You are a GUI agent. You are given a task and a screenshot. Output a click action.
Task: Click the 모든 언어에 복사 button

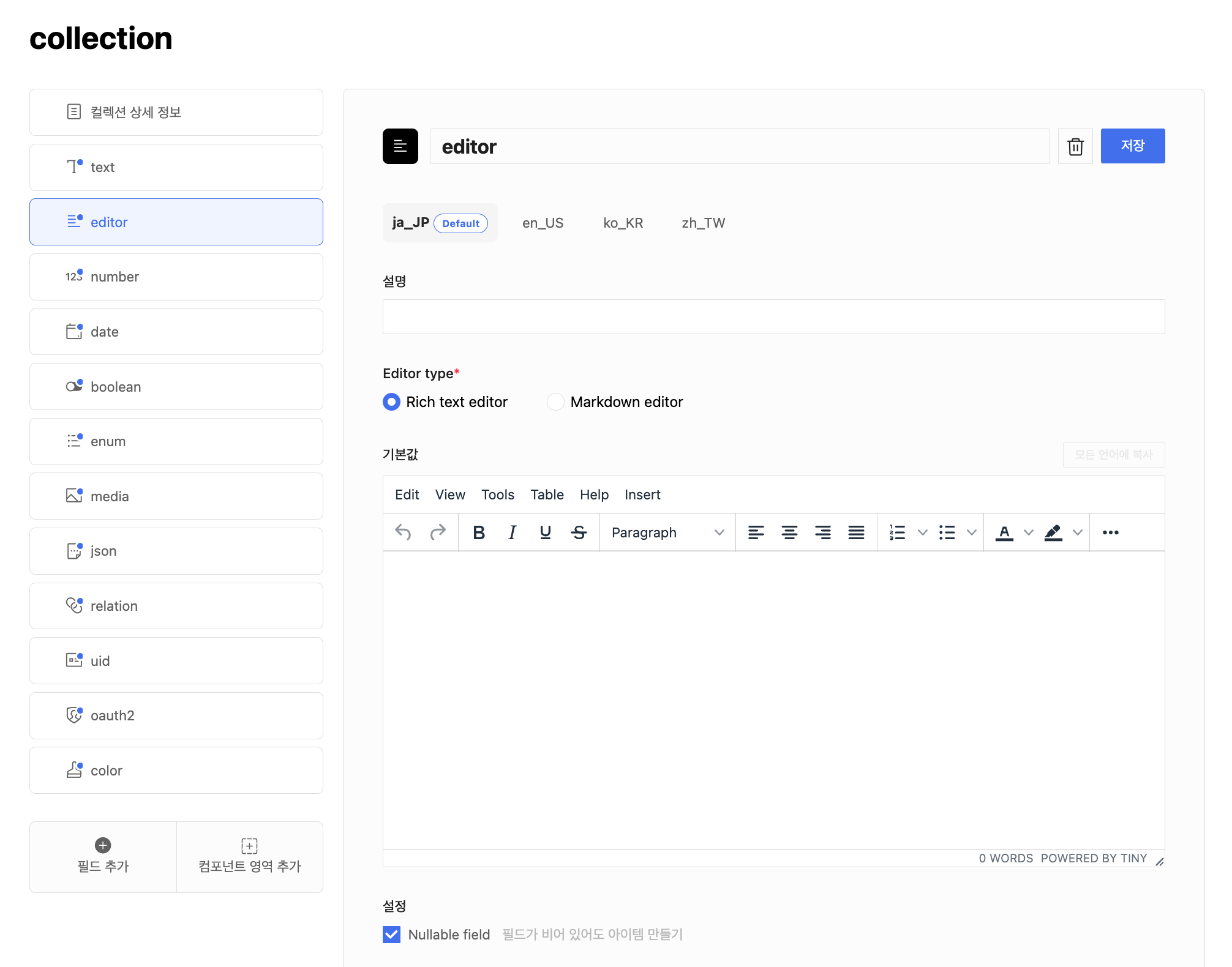(1114, 455)
